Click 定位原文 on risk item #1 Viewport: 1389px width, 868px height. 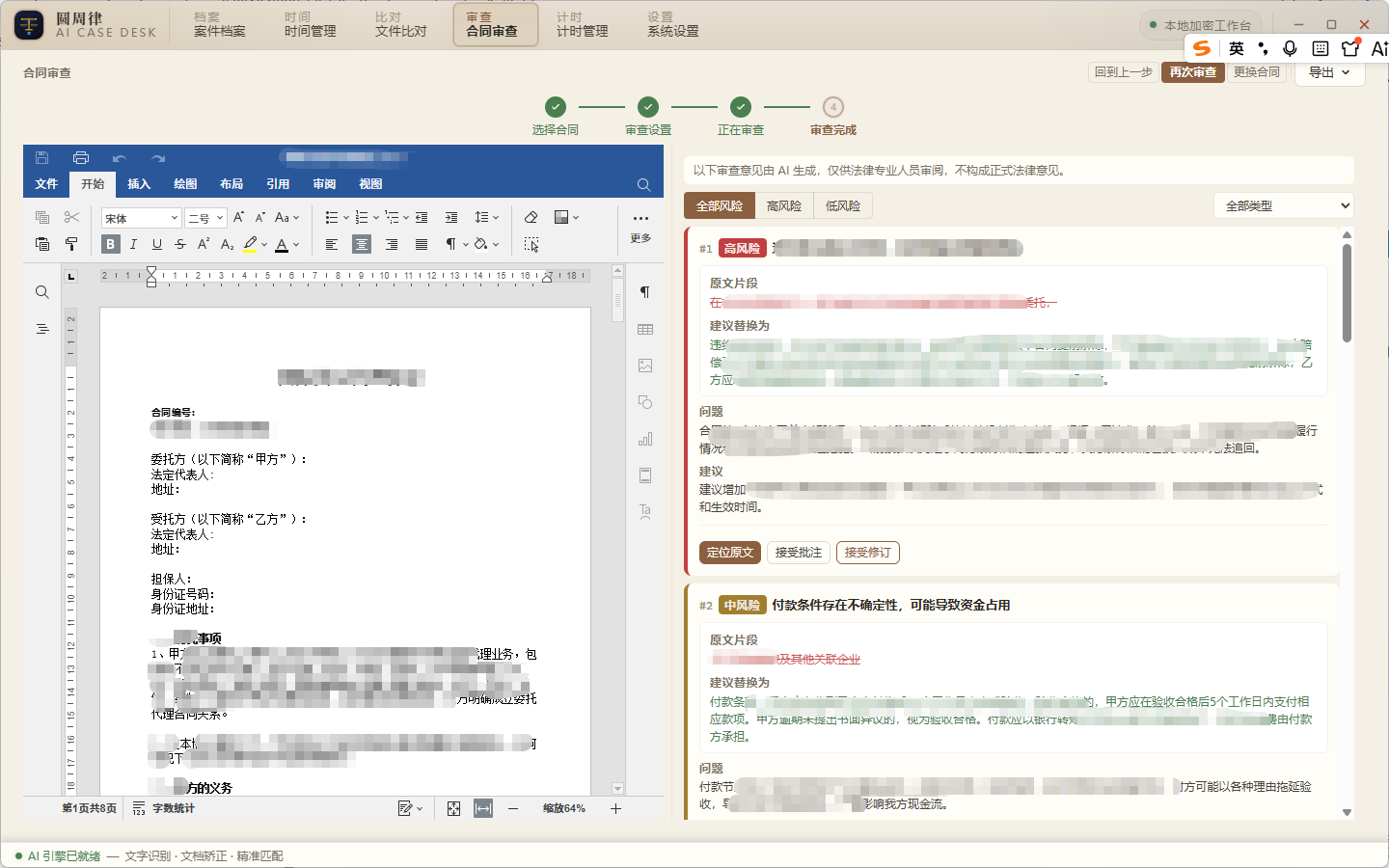(x=730, y=553)
